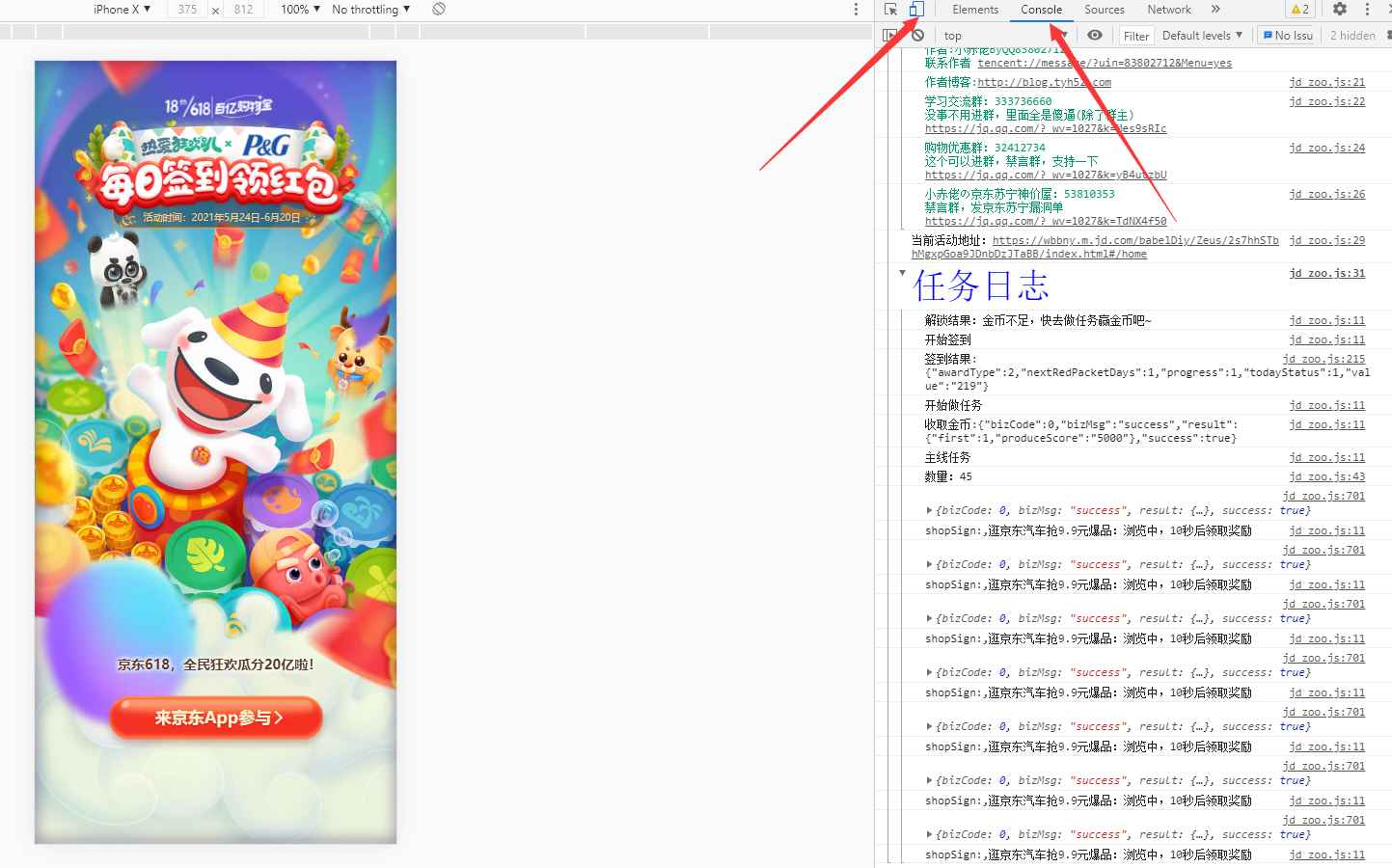Open source link jd_zoo.js:22

coord(1327,101)
